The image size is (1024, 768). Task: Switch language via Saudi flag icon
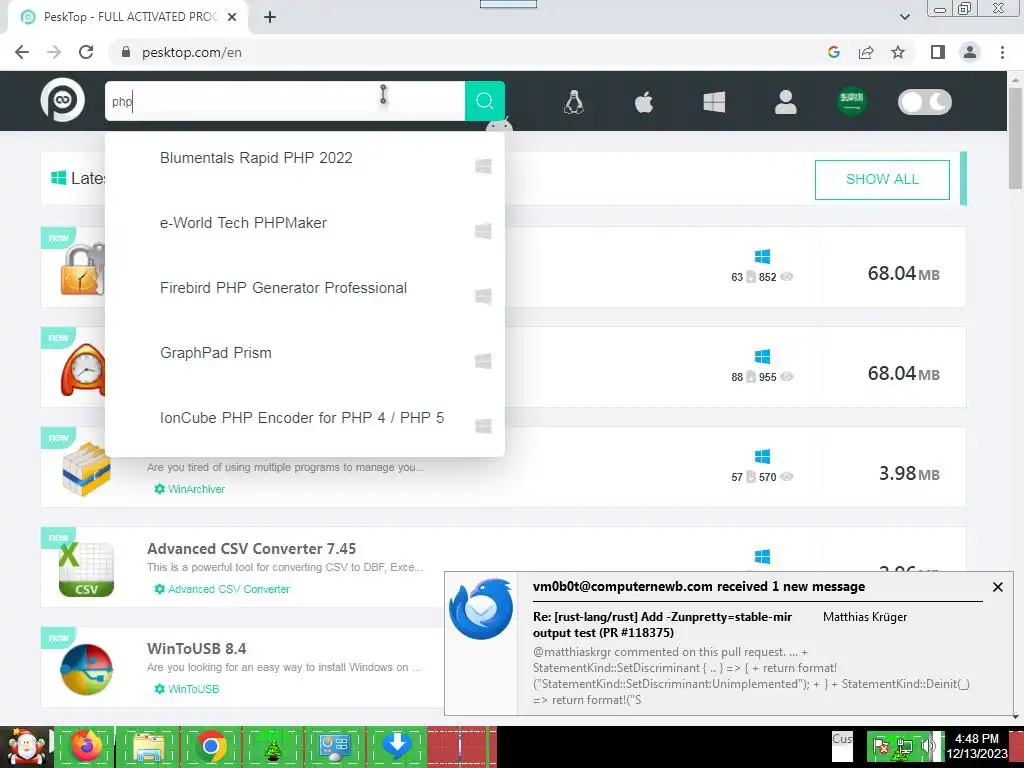tap(852, 101)
